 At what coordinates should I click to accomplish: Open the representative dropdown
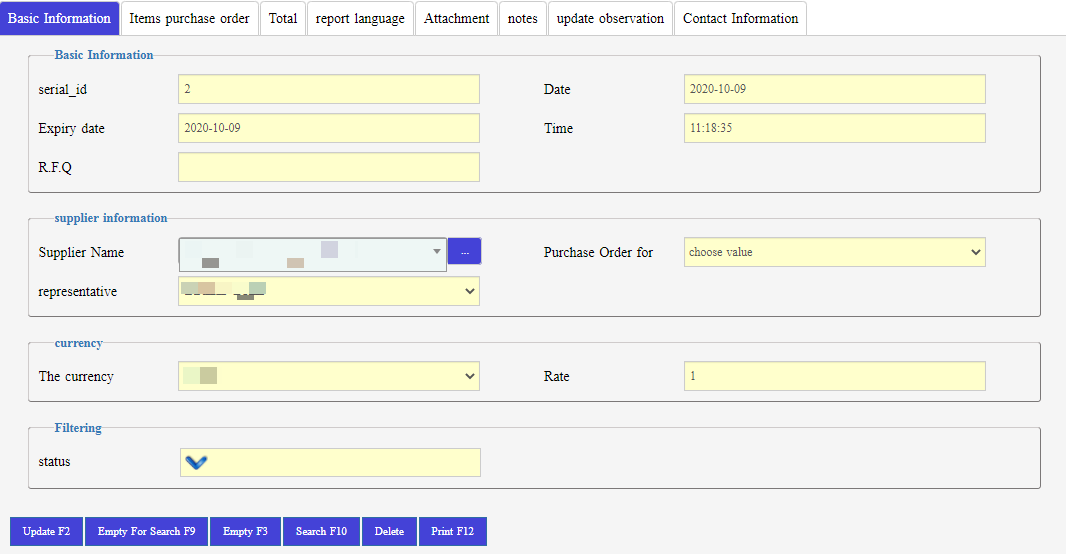point(328,291)
